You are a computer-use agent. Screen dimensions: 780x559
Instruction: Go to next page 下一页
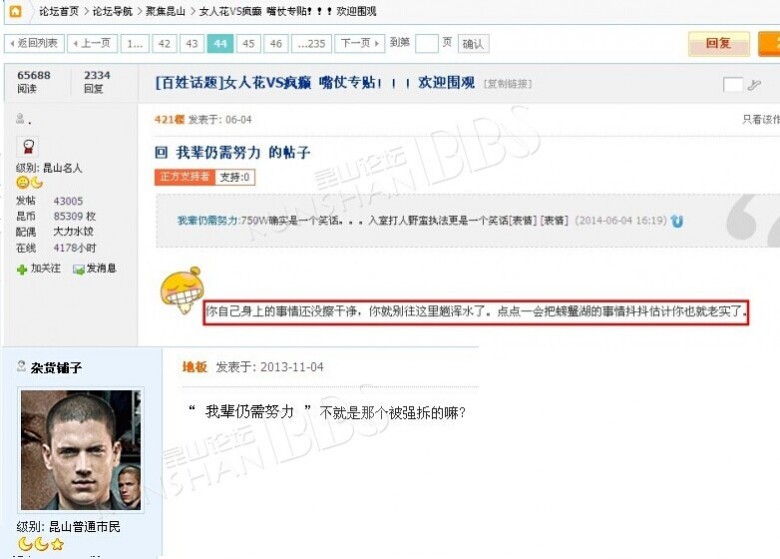(x=360, y=44)
